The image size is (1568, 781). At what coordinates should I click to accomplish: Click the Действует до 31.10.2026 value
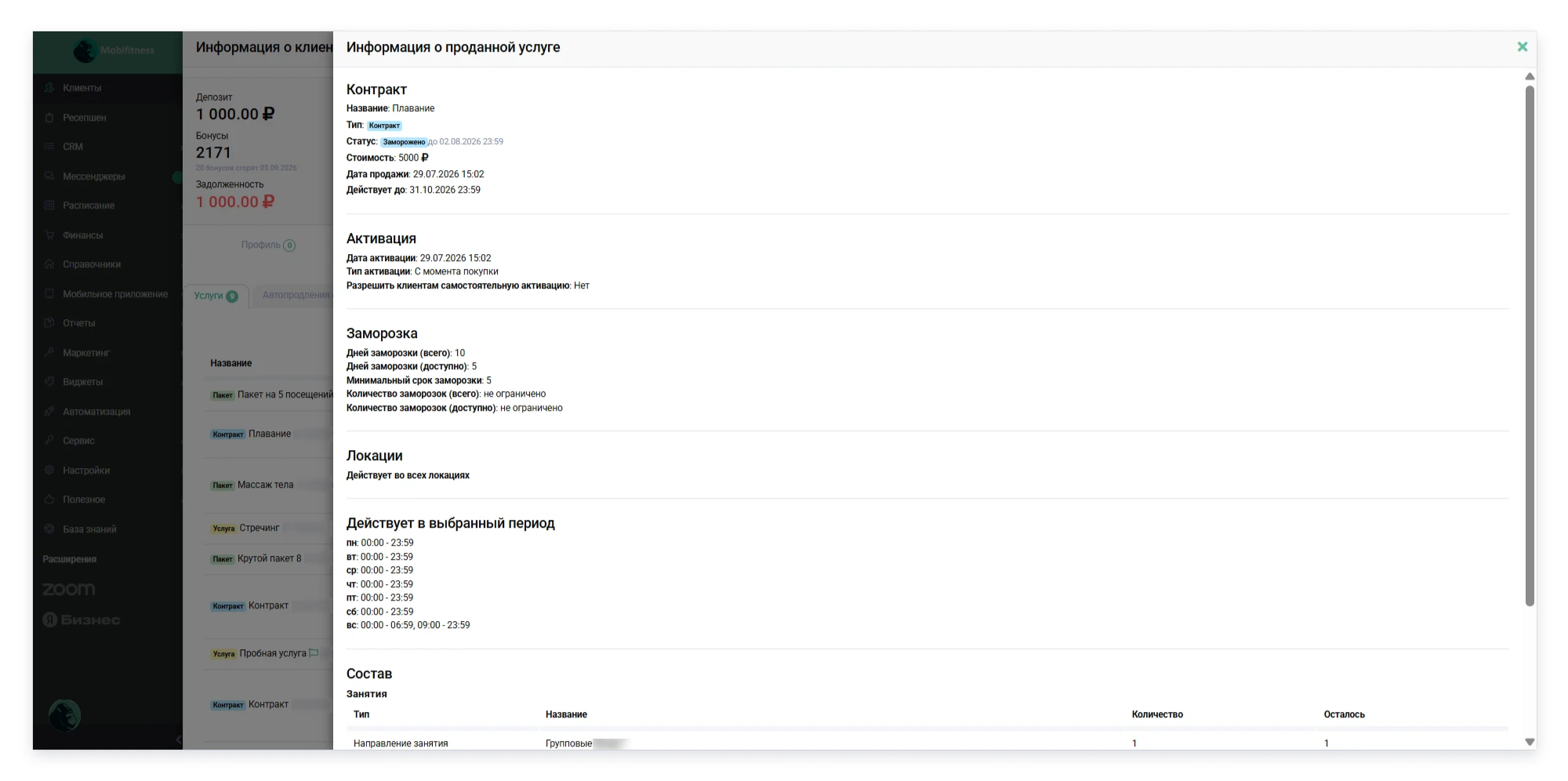(x=445, y=190)
